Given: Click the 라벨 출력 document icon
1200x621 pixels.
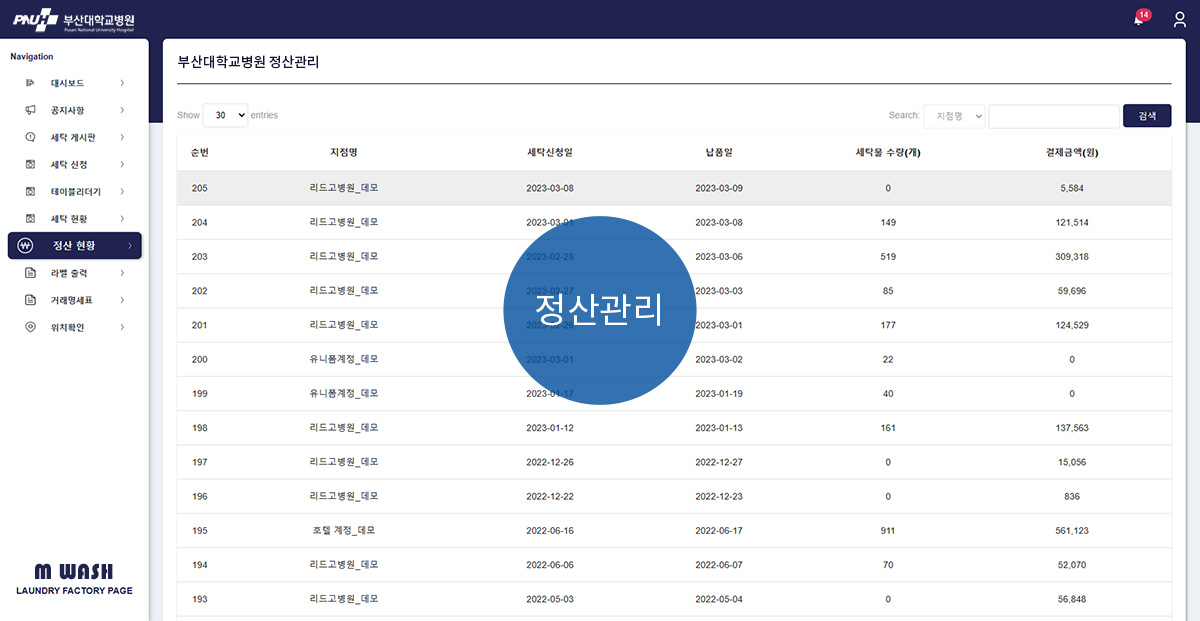Looking at the screenshot, I should coord(30,273).
